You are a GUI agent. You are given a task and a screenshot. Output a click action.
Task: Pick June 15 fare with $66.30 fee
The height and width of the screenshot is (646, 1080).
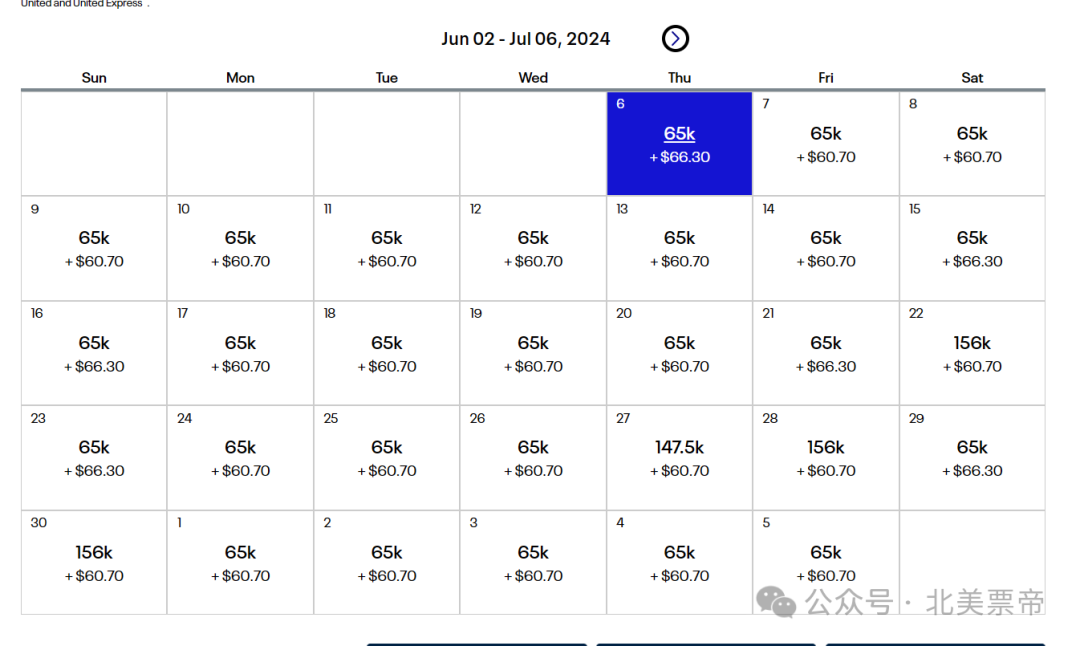tap(972, 248)
